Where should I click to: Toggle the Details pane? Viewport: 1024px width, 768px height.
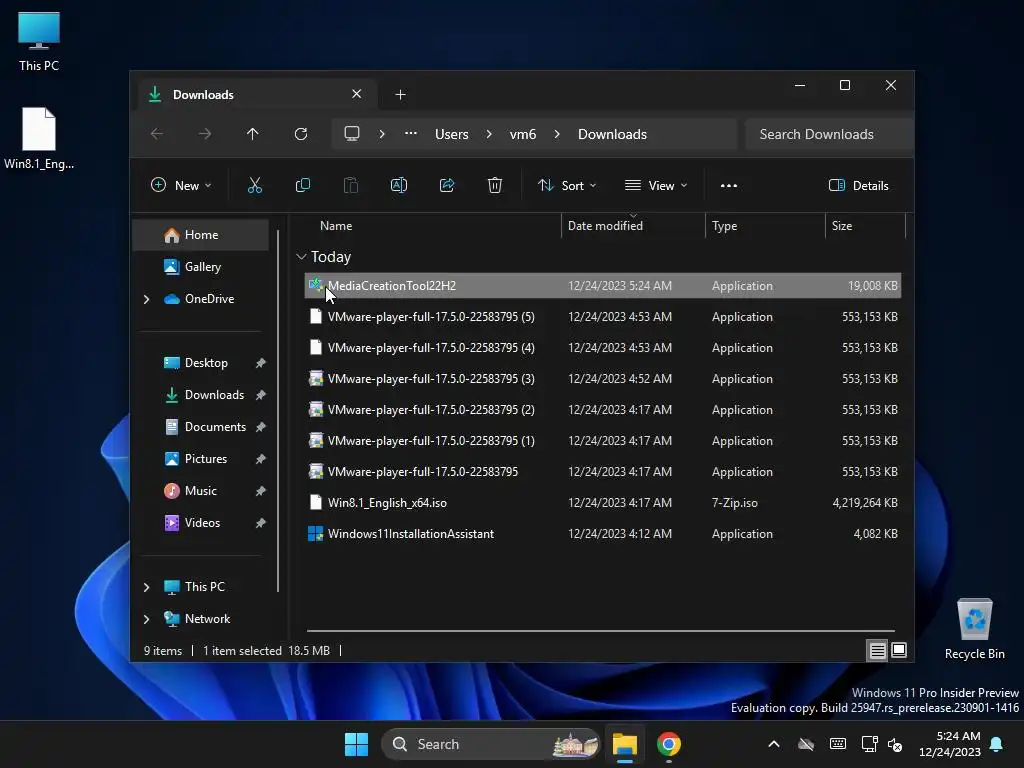[858, 185]
